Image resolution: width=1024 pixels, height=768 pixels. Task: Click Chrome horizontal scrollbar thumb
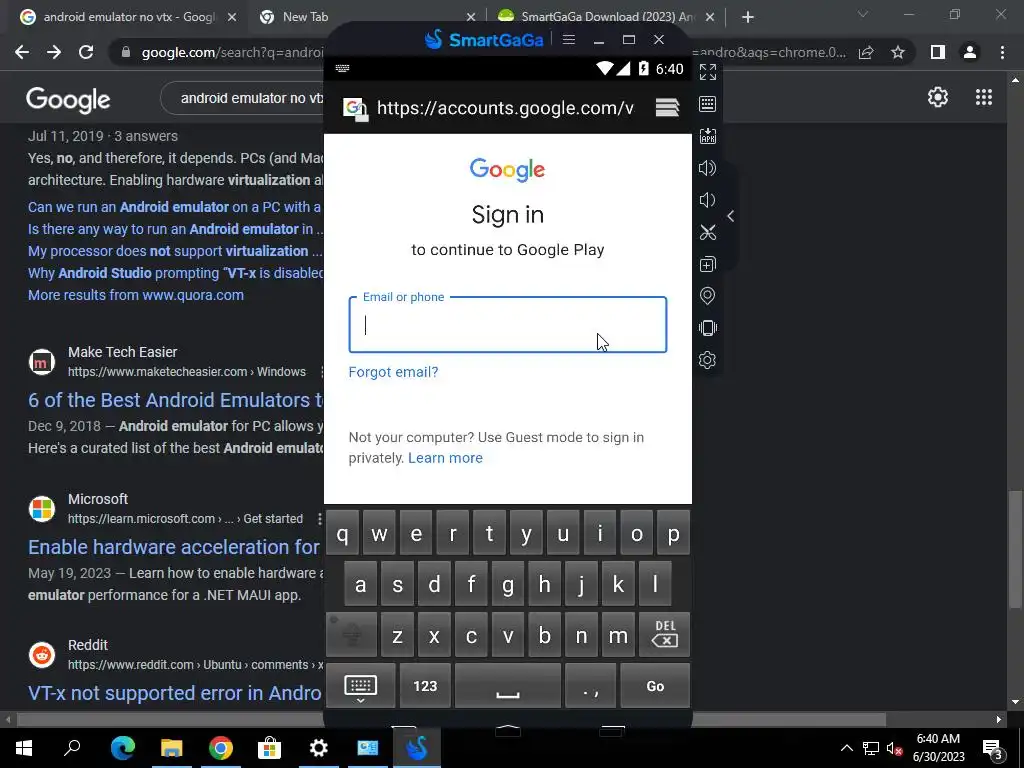(x=451, y=720)
